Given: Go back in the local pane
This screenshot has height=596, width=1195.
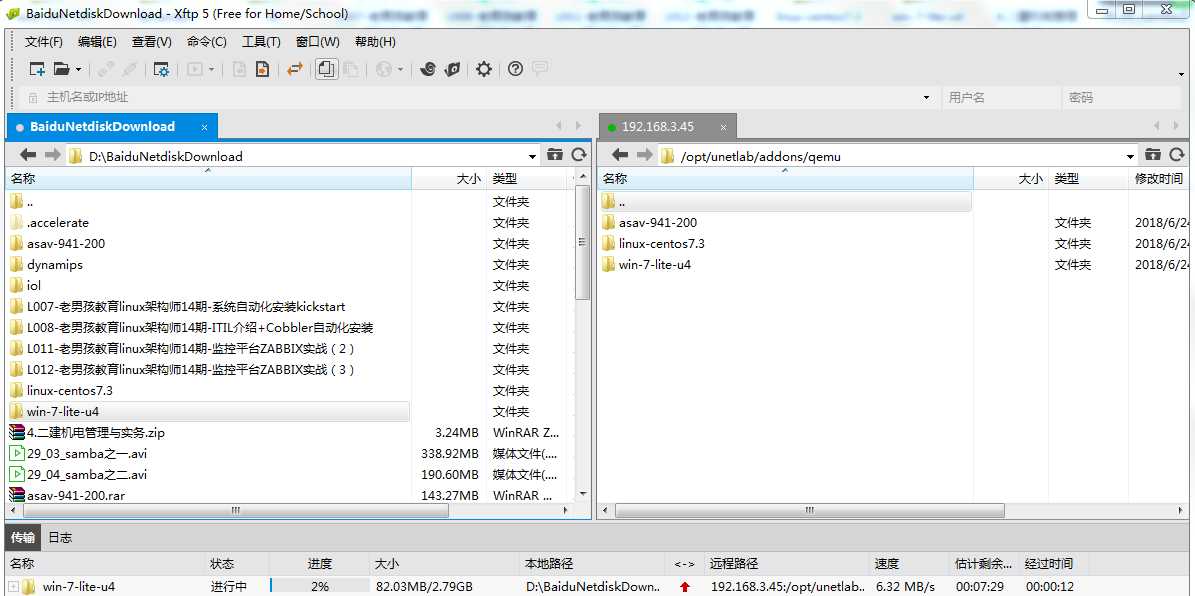Looking at the screenshot, I should [28, 155].
